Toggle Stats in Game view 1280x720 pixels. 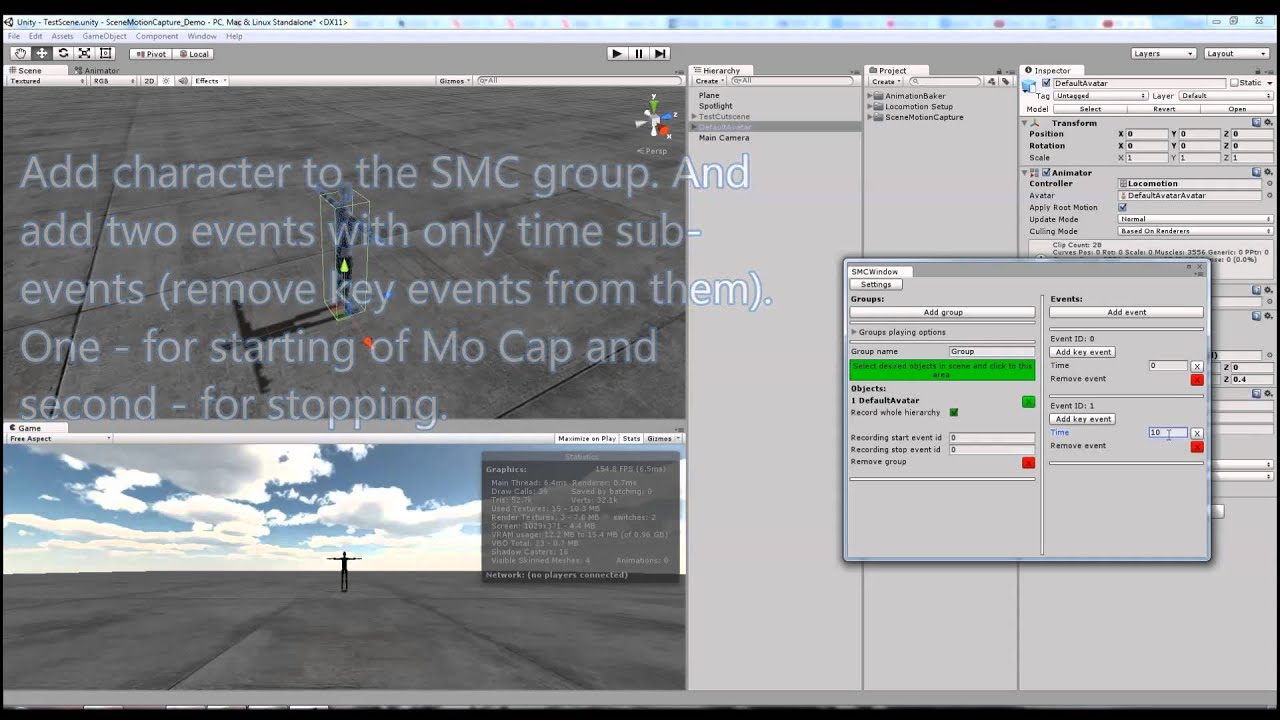pyautogui.click(x=632, y=438)
